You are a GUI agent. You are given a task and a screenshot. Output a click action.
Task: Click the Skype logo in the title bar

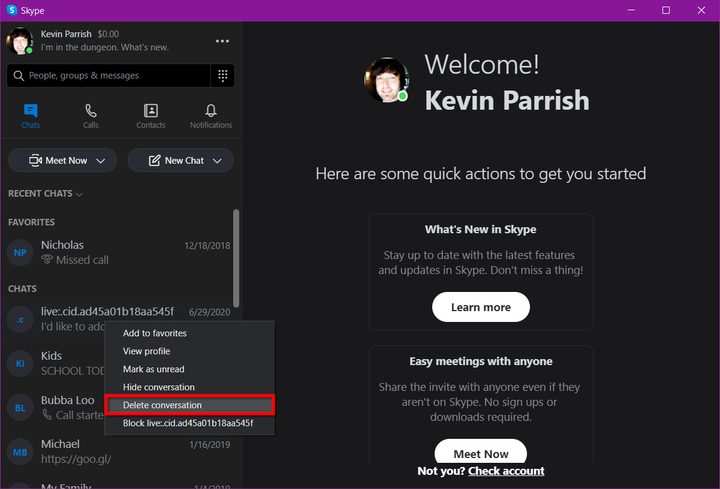[x=12, y=10]
